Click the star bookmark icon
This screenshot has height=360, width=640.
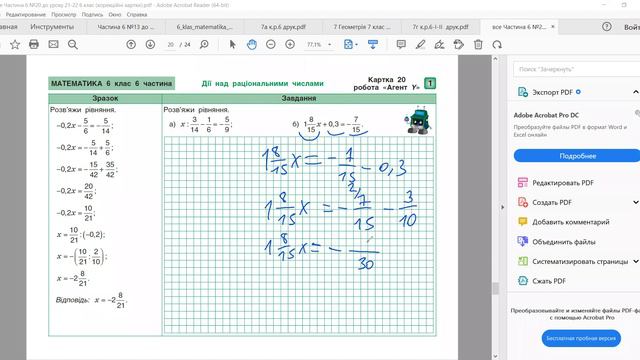tap(15, 44)
